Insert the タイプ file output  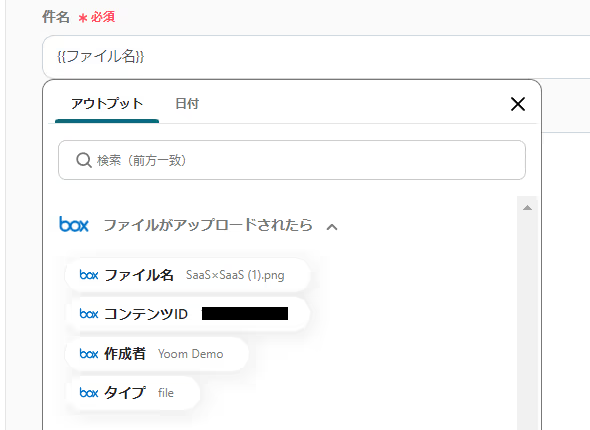tap(132, 393)
